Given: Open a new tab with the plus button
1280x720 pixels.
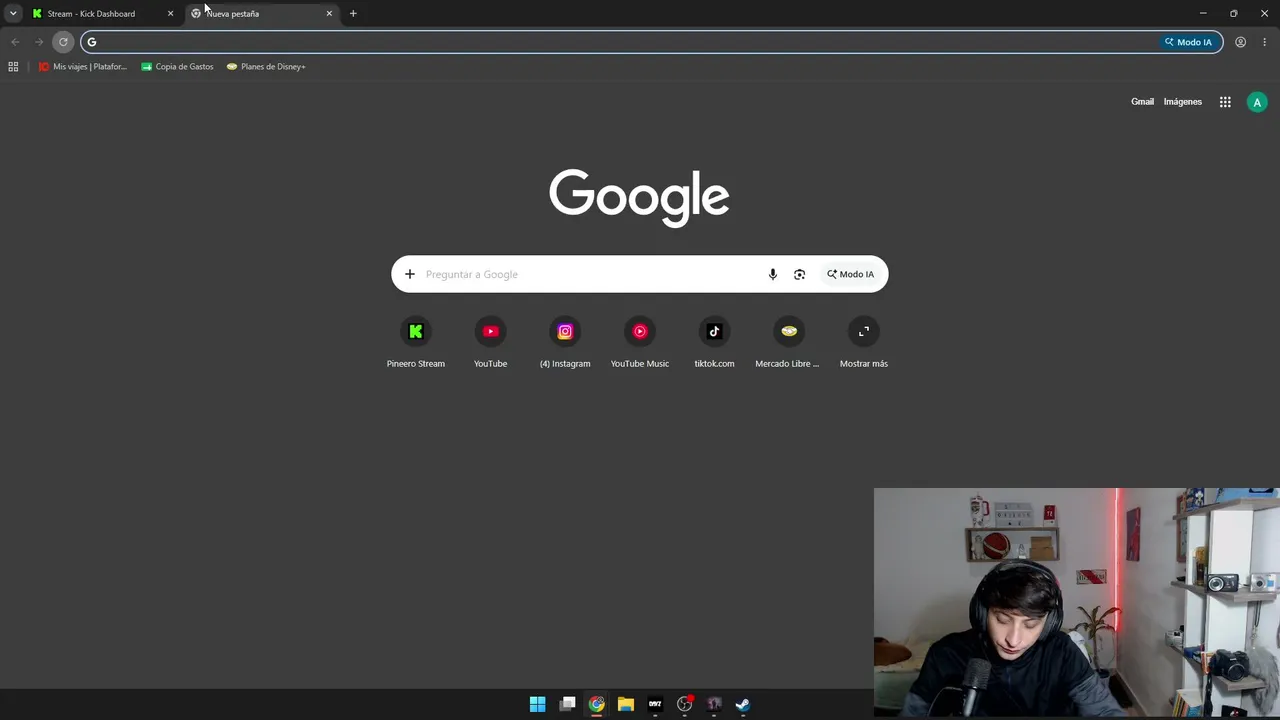Looking at the screenshot, I should [353, 14].
